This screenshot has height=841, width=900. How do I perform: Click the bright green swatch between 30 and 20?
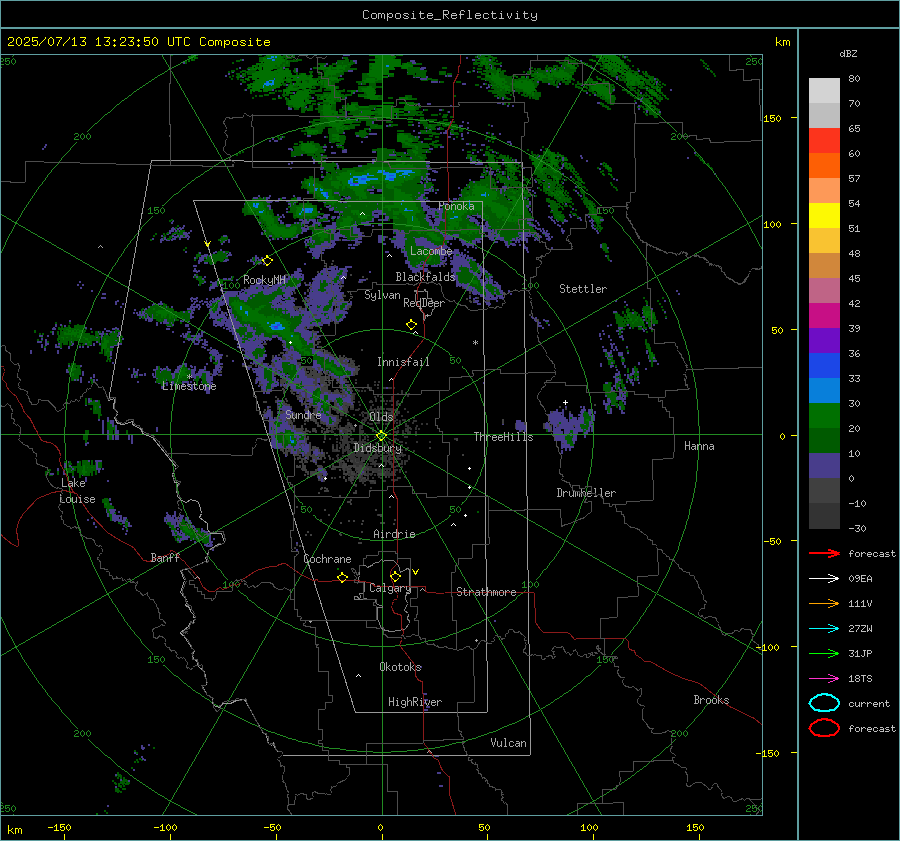[824, 416]
